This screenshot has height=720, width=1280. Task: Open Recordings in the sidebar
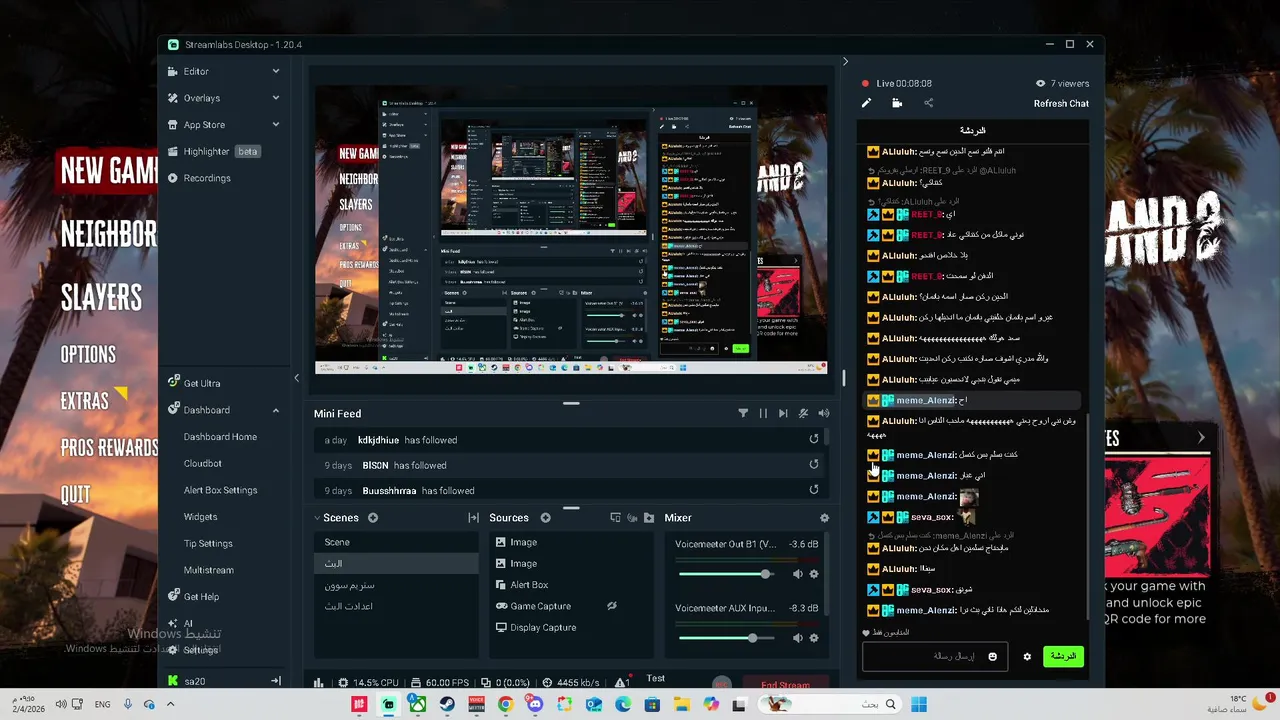pos(207,178)
